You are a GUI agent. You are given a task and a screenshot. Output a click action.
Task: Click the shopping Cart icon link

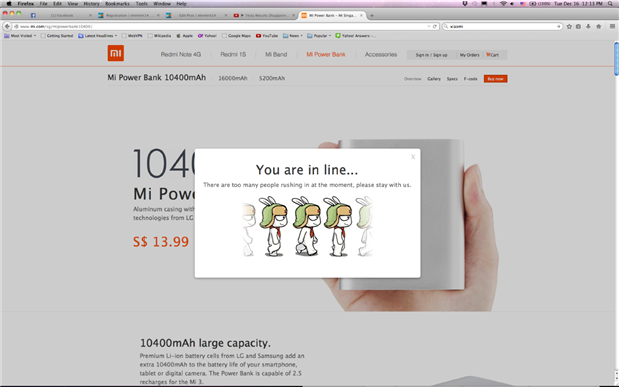tap(492, 55)
